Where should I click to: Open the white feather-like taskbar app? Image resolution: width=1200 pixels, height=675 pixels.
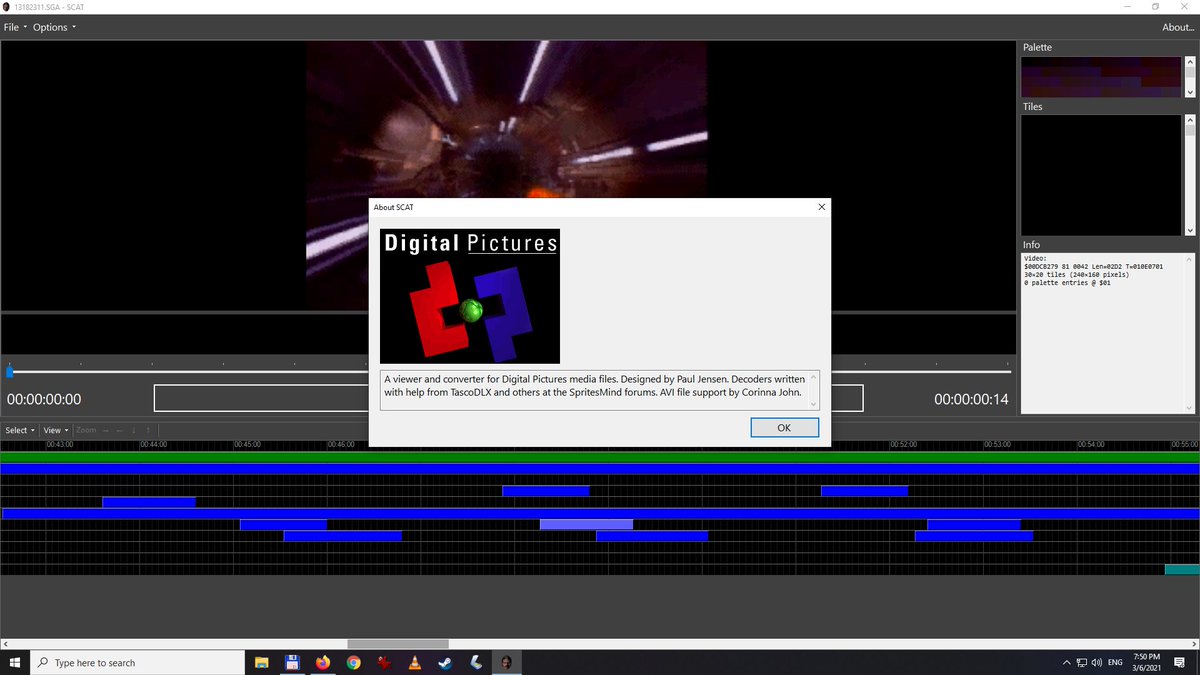pos(476,662)
